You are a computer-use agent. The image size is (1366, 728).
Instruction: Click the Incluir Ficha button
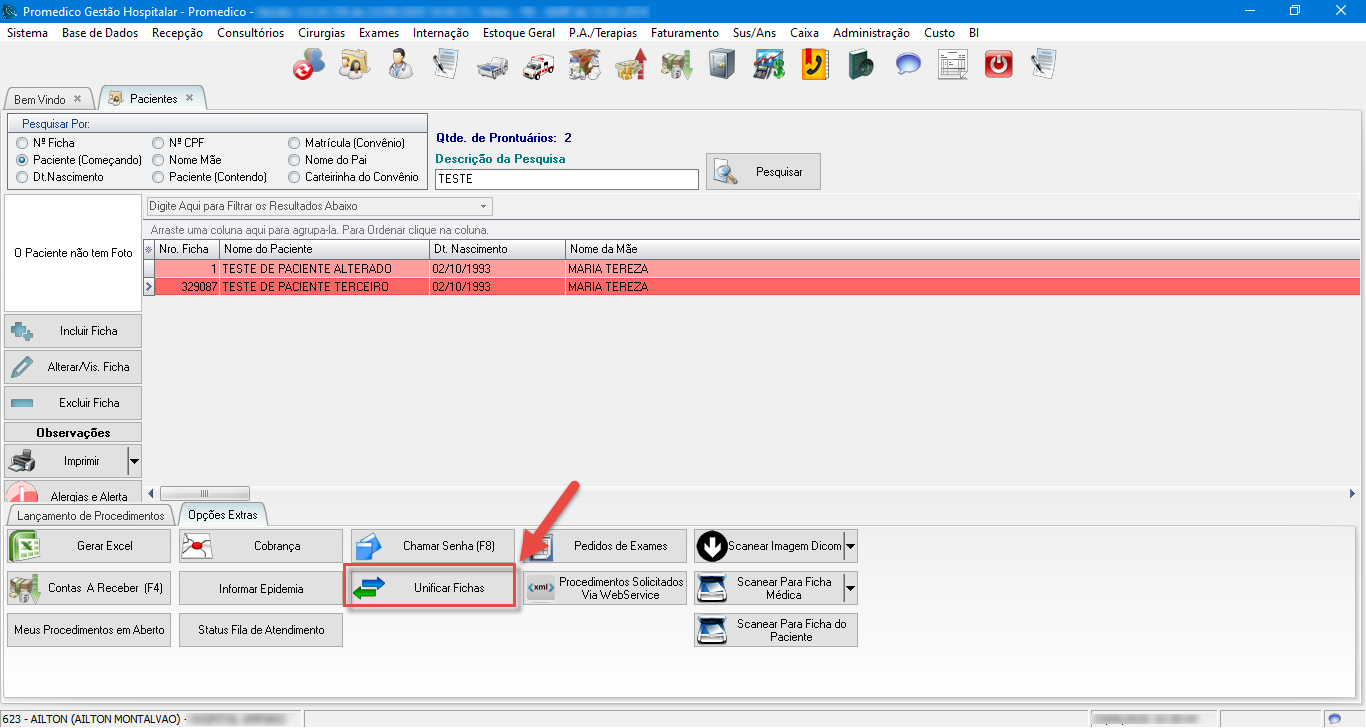pos(73,331)
